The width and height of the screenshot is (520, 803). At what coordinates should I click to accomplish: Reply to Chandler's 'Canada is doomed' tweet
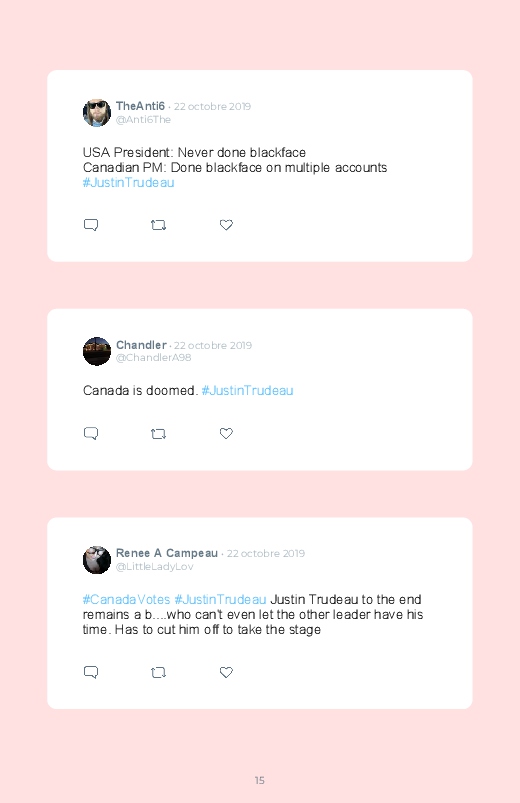pyautogui.click(x=91, y=433)
